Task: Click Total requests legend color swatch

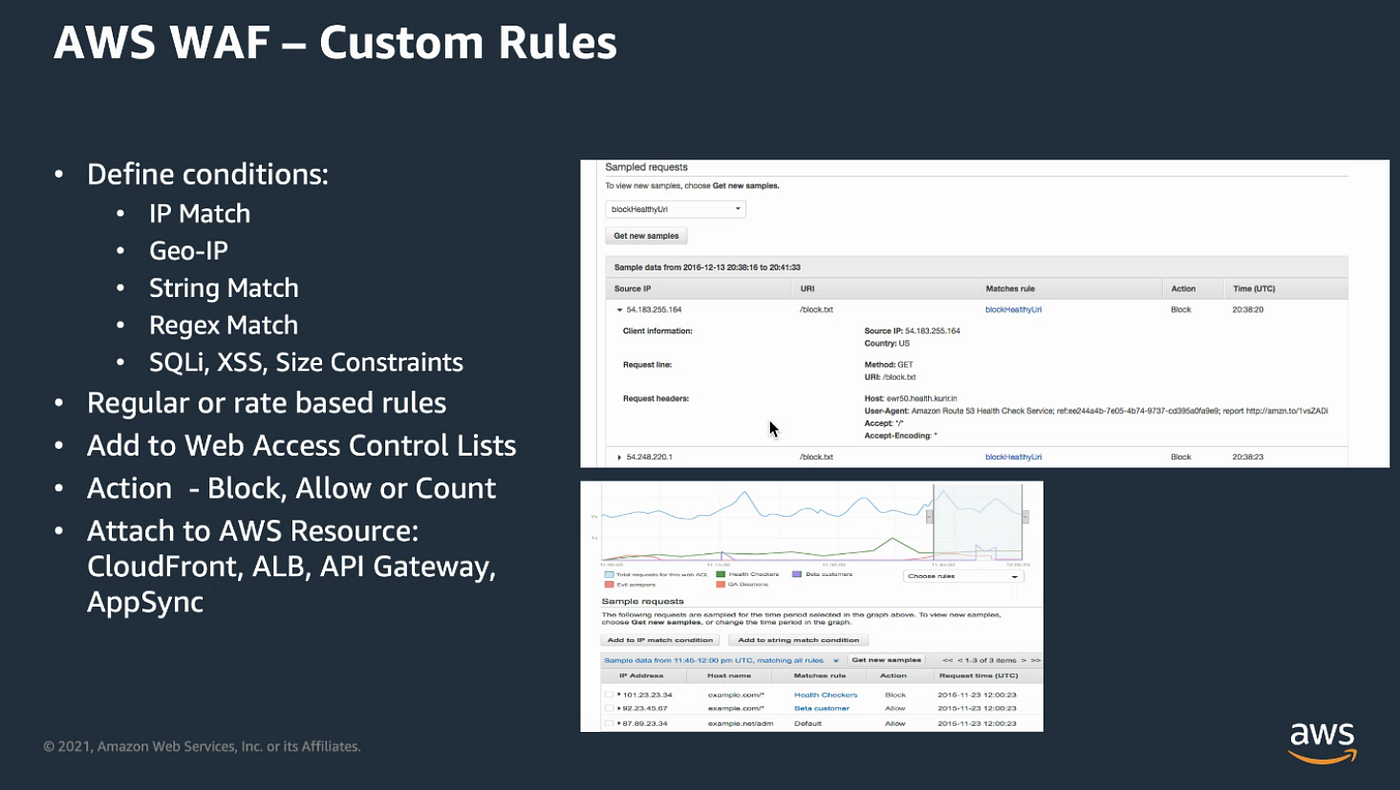Action: click(609, 574)
